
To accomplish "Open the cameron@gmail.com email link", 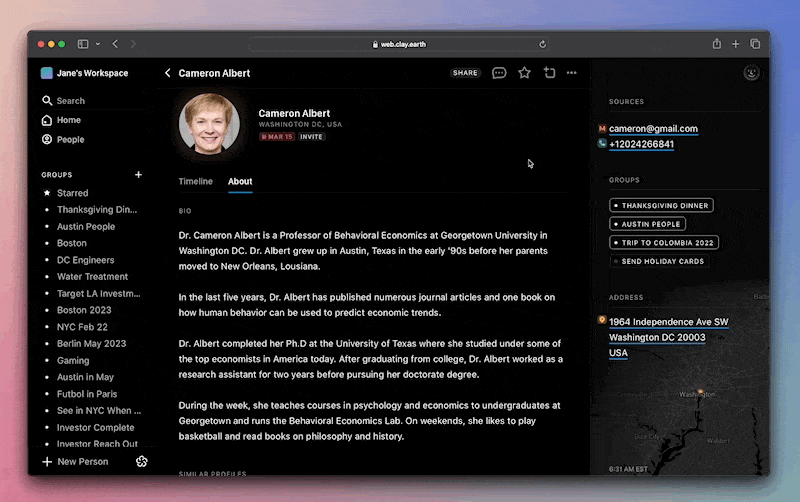I will 653,129.
